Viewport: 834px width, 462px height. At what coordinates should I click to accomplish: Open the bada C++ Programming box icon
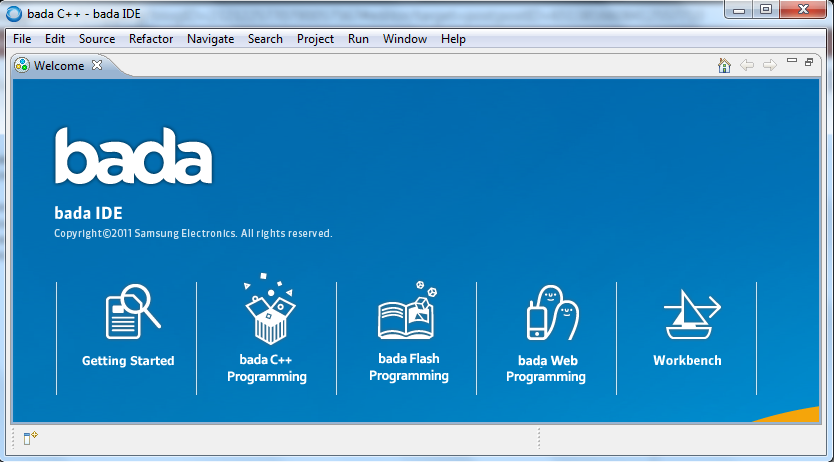[x=269, y=308]
